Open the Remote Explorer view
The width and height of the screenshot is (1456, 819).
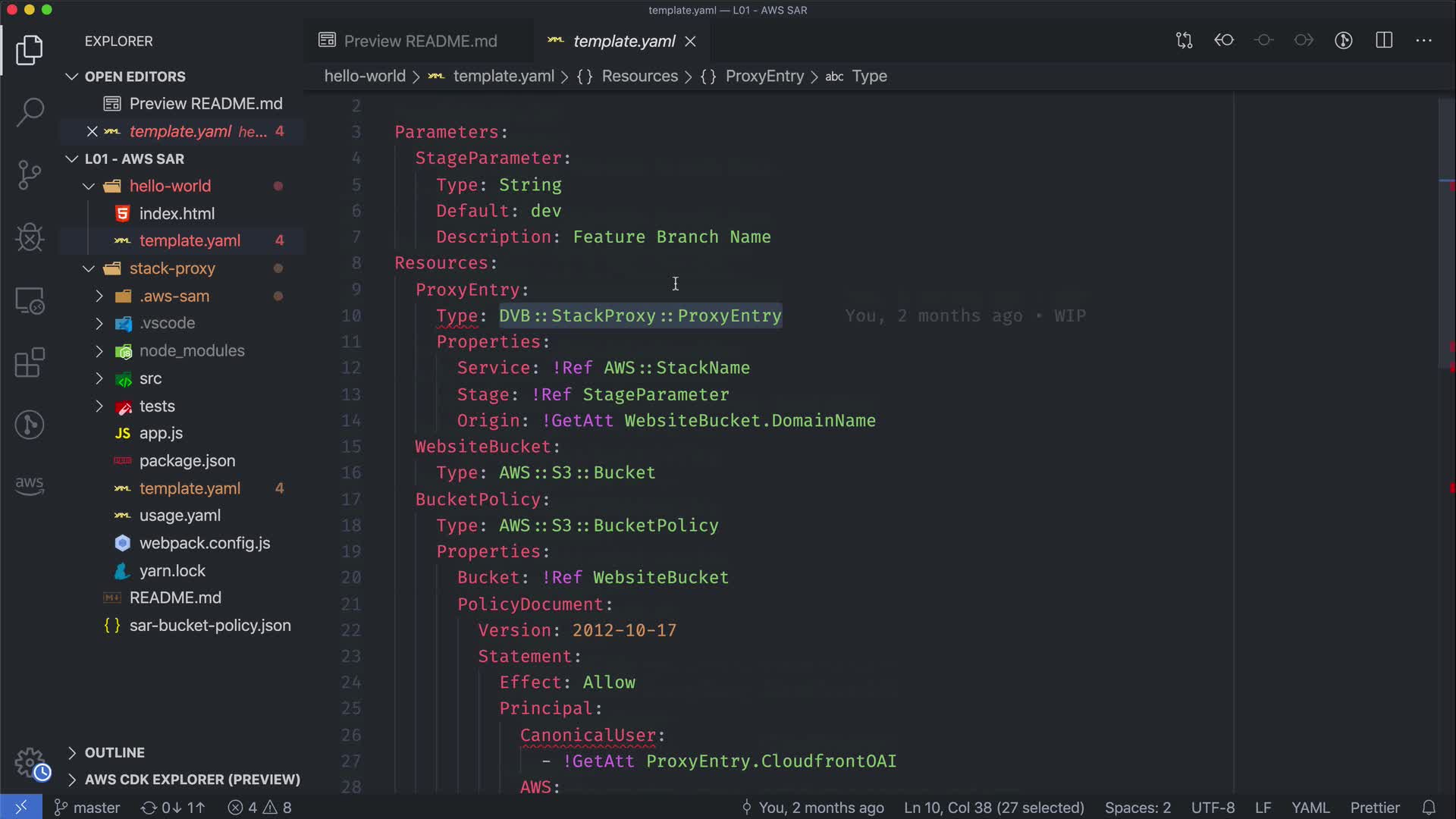(x=30, y=300)
